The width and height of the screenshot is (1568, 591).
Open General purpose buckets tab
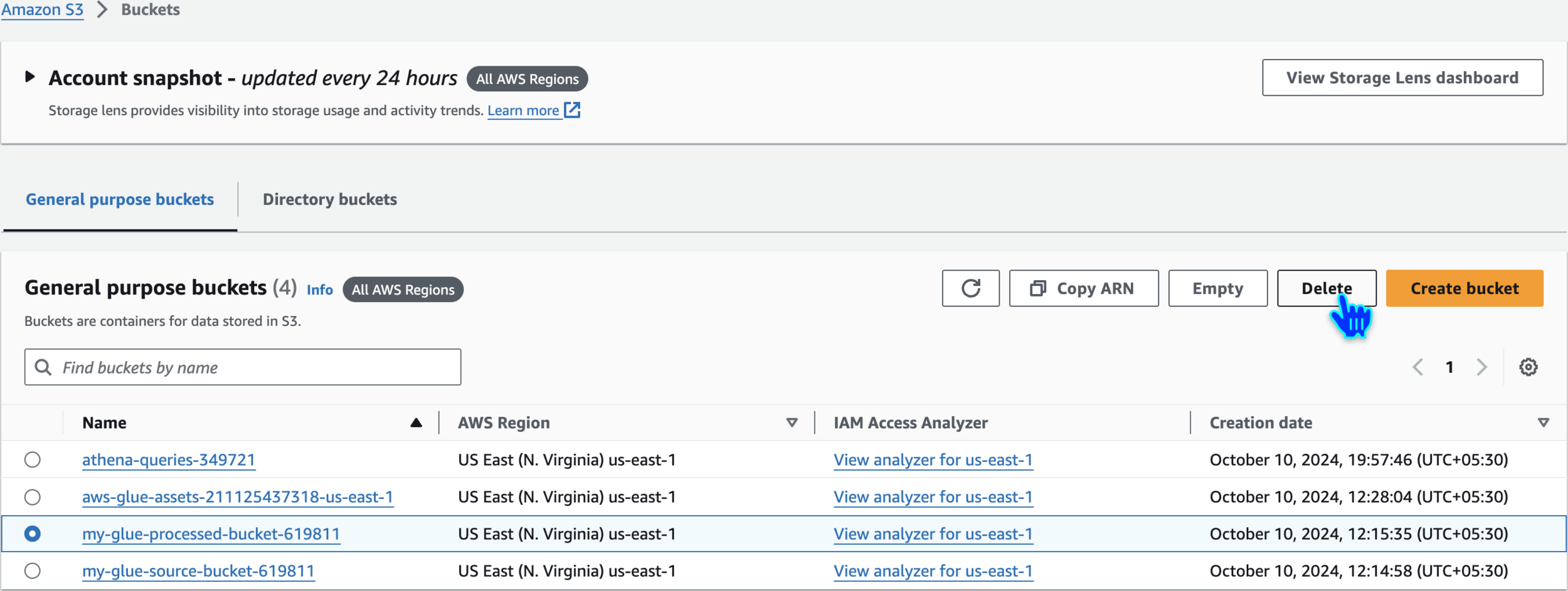pyautogui.click(x=120, y=199)
